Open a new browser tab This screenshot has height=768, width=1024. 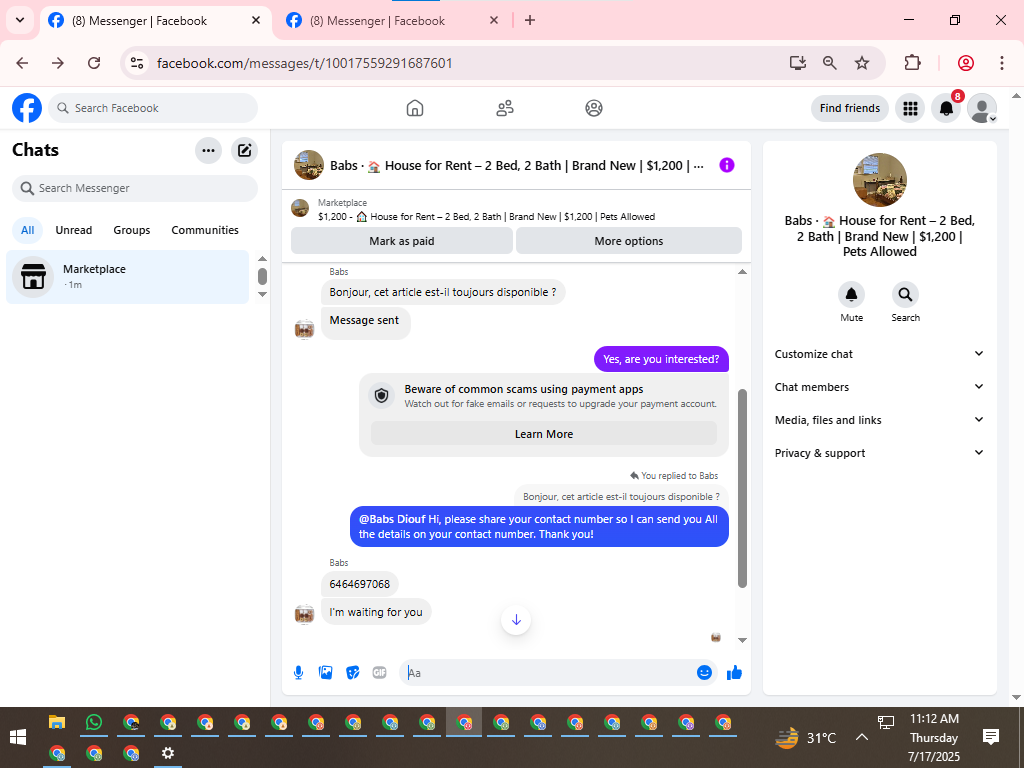tap(530, 20)
